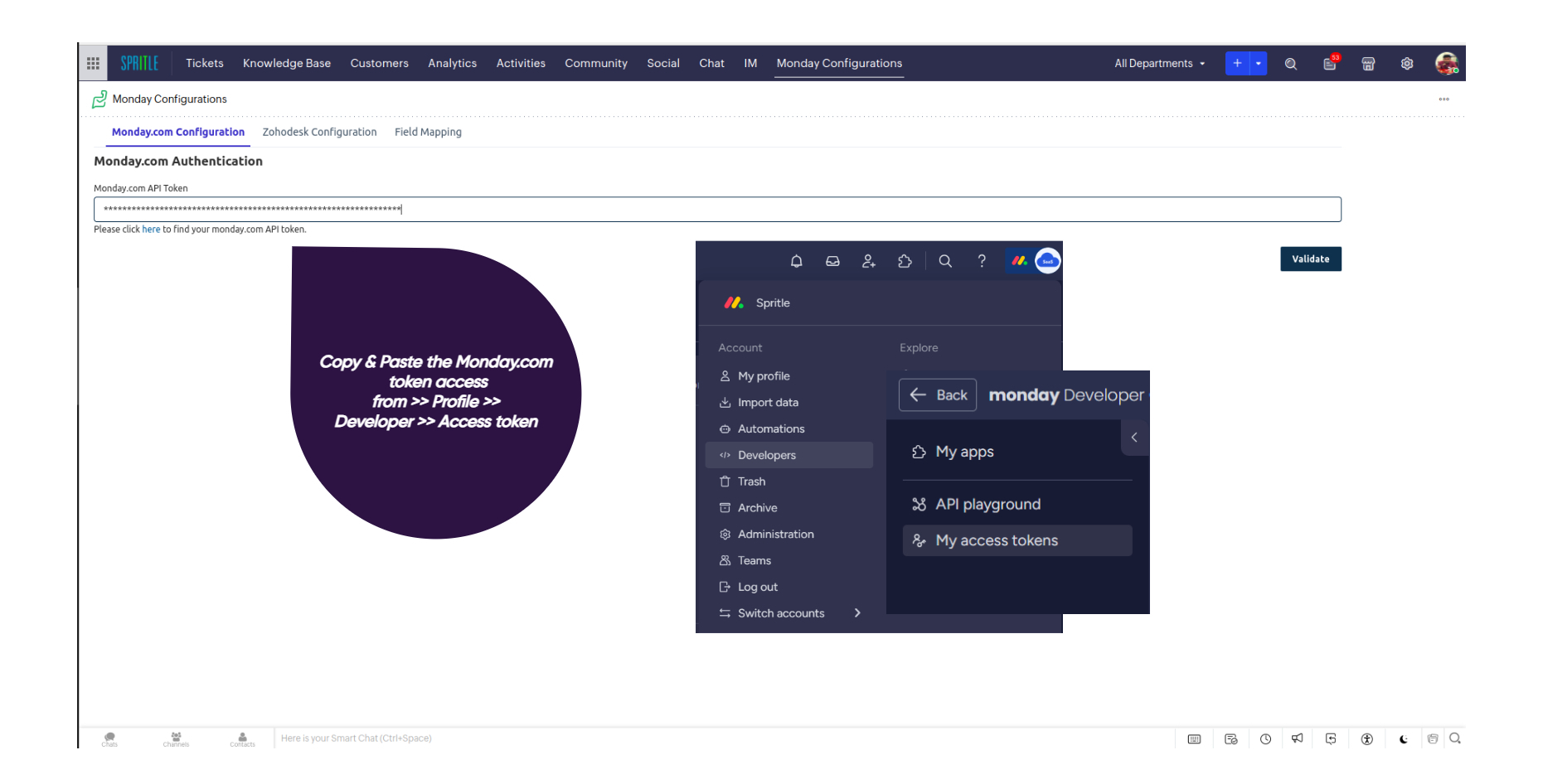Viewport: 1543px width, 784px height.
Task: Open the bottom bar icon right of the keyboard
Action: tap(1231, 739)
